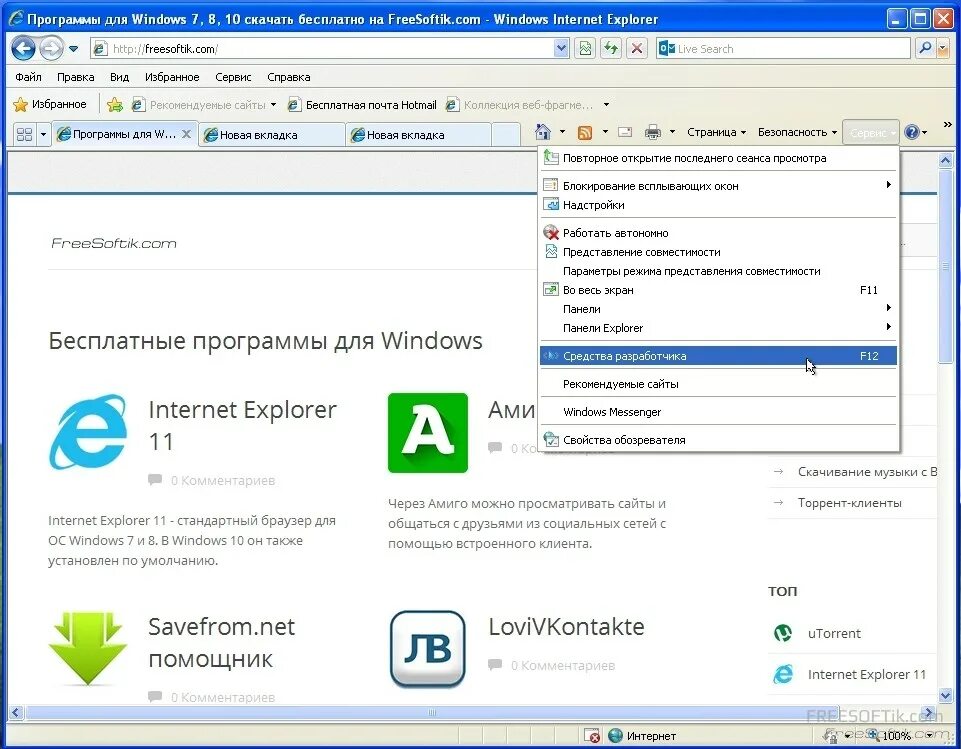The image size is (961, 749).
Task: Select Во весь экран menu item
Action: [x=718, y=290]
